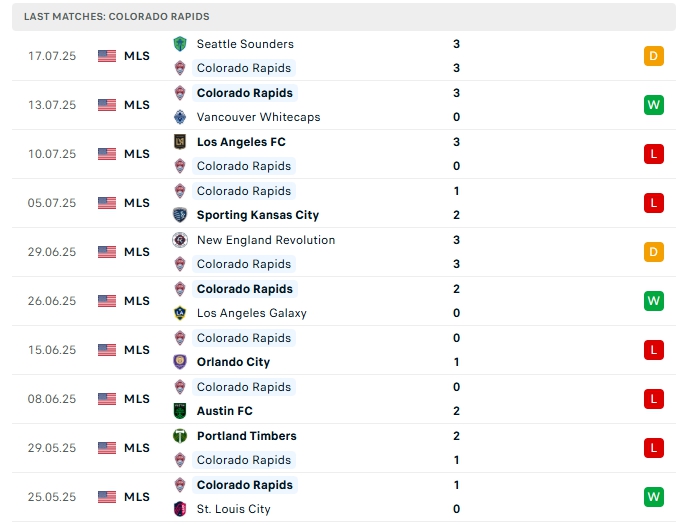This screenshot has height=525, width=687.
Task: Click the St. Louis City crest
Action: click(x=180, y=509)
